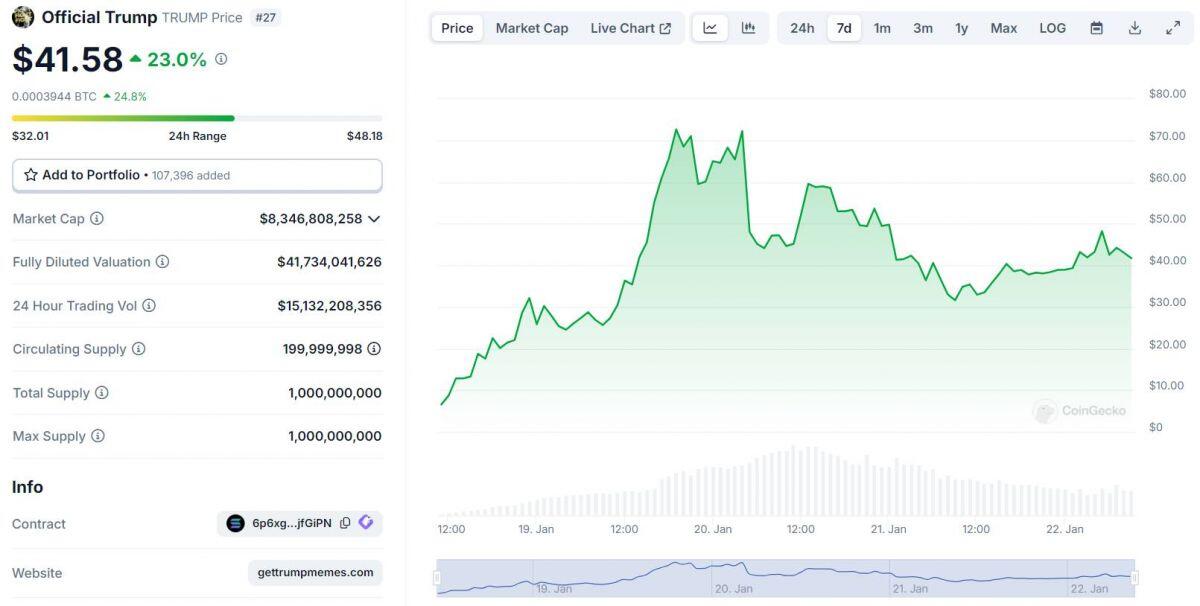Download chart data icon
This screenshot has width=1200, height=606.
[1135, 28]
